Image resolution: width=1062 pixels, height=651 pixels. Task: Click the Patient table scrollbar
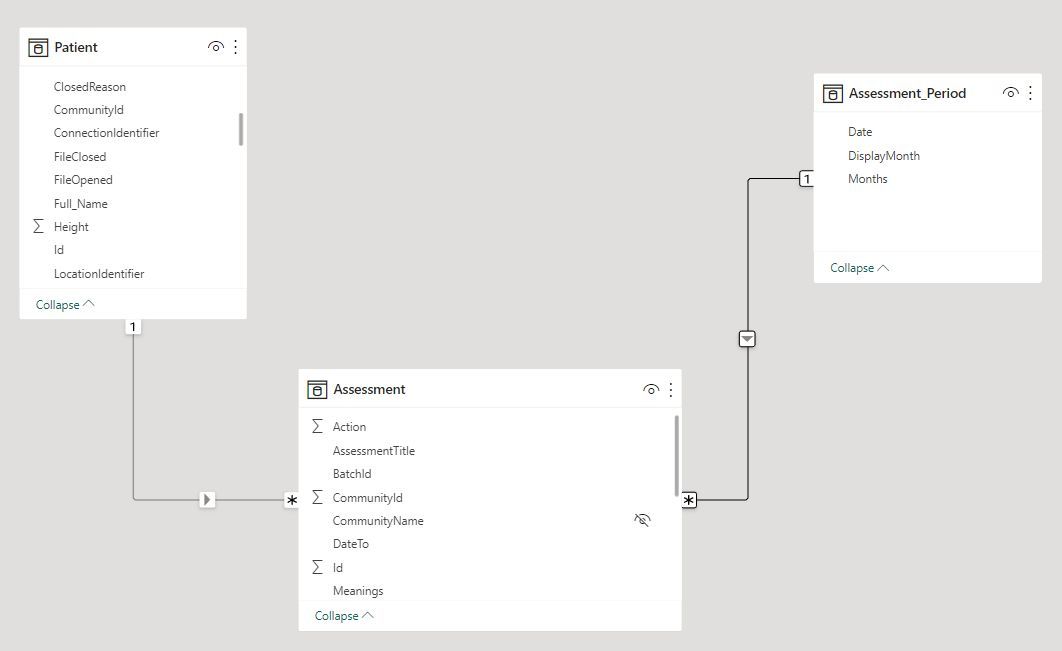(x=240, y=129)
